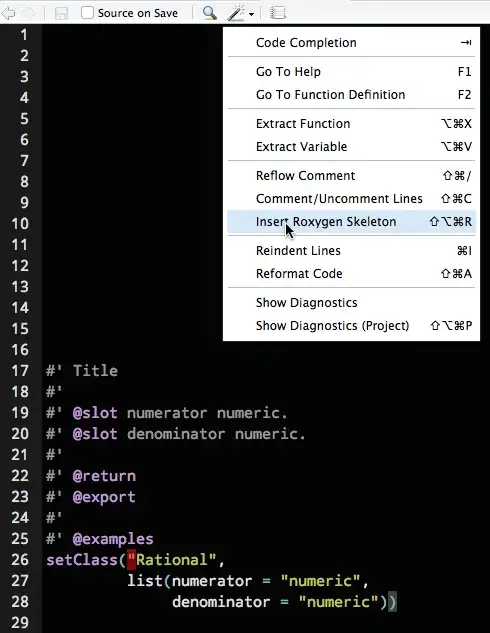Select Go To Help menu entry
The width and height of the screenshot is (490, 633).
[x=351, y=71]
